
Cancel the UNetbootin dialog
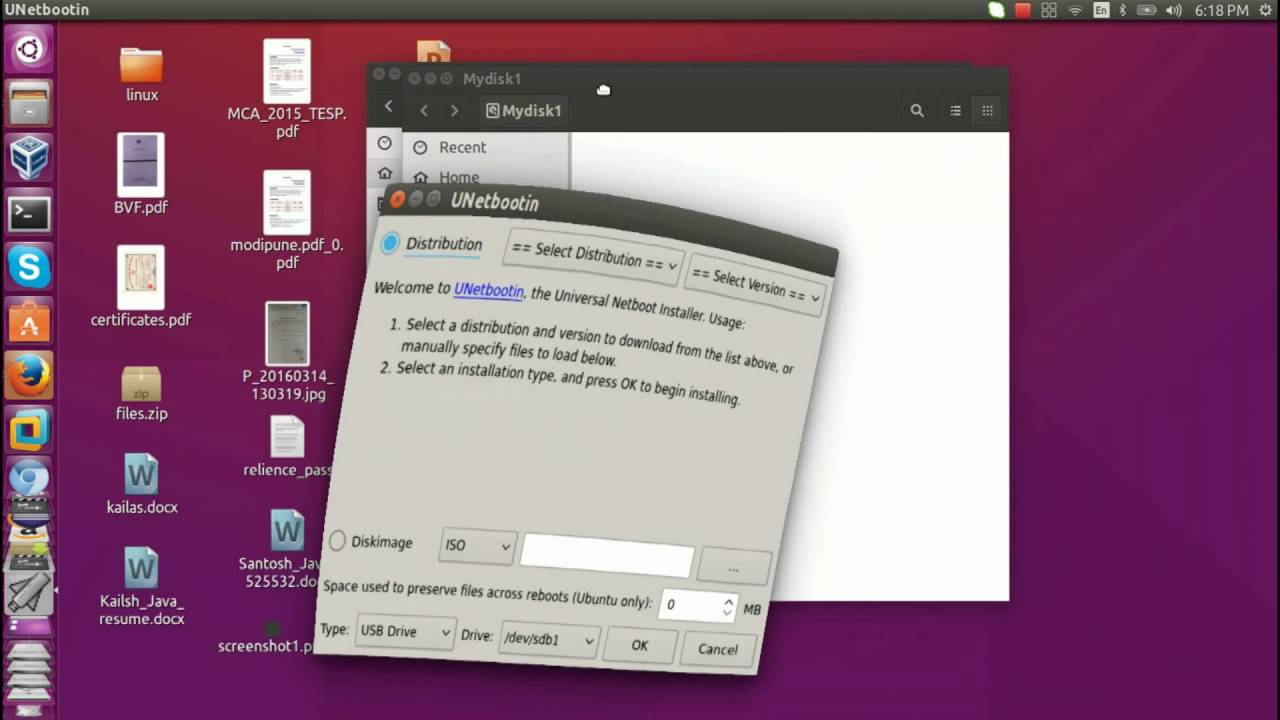pyautogui.click(x=717, y=649)
